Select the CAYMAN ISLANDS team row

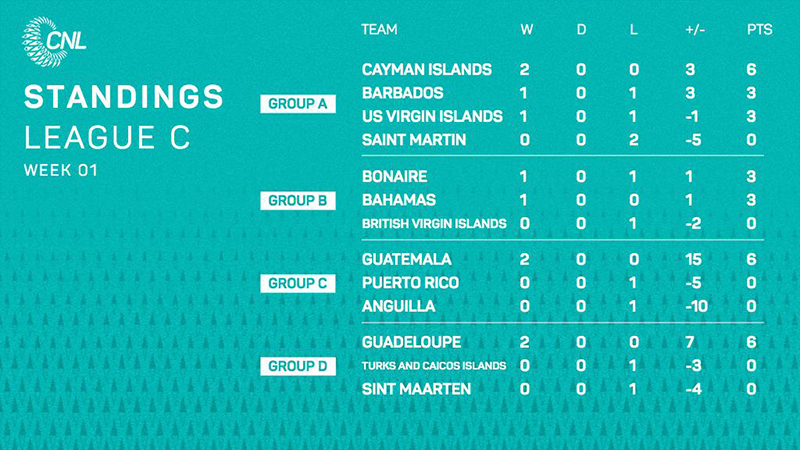point(563,69)
